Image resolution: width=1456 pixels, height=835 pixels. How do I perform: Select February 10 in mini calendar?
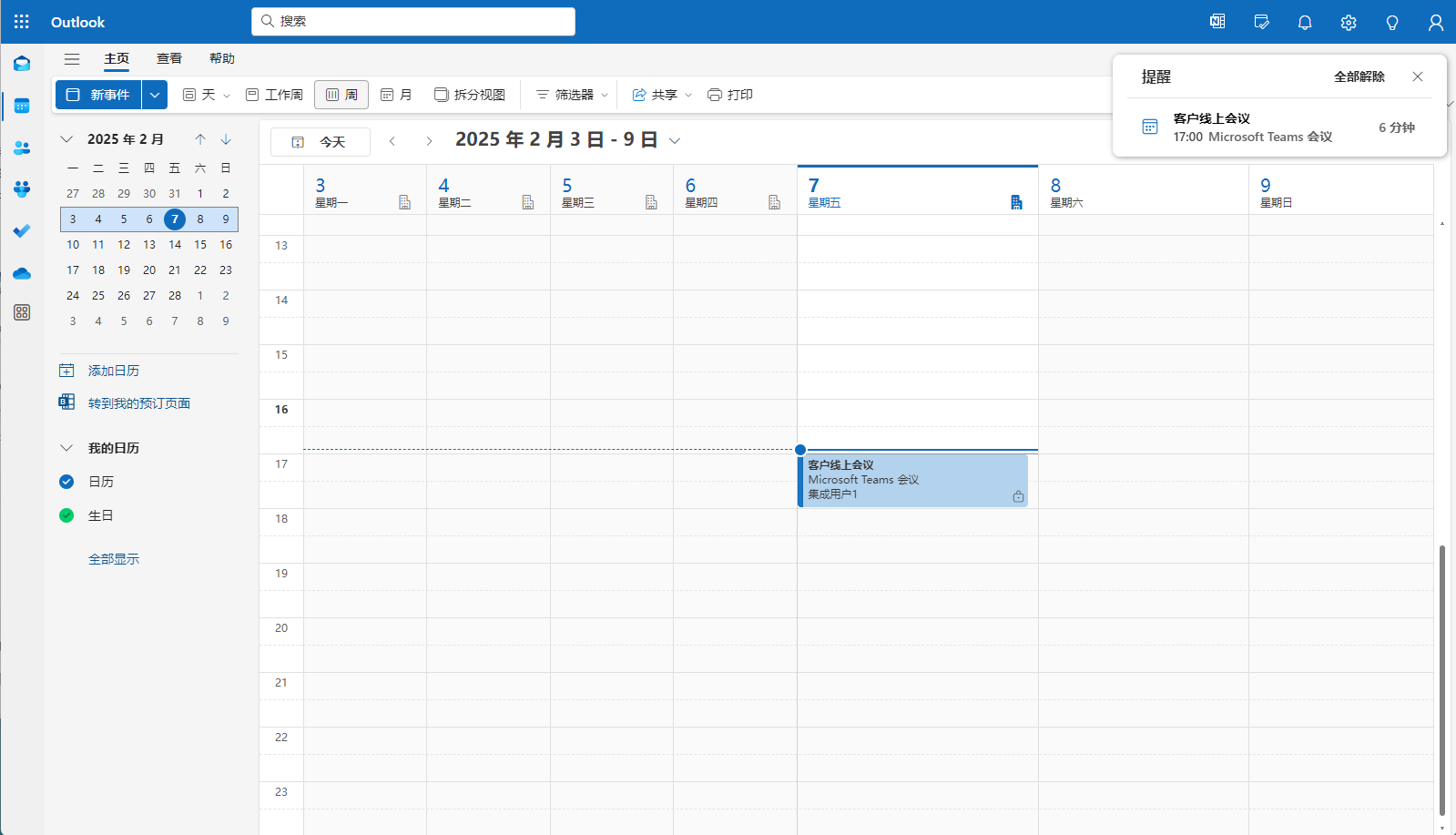pos(73,245)
